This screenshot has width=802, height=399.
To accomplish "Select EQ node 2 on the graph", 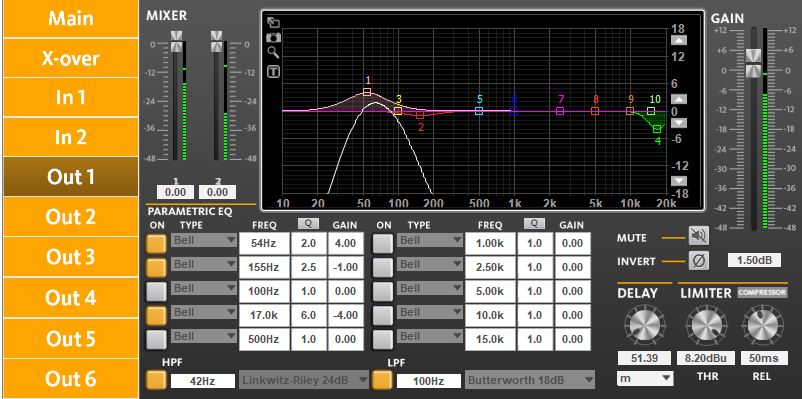I will tap(420, 115).
